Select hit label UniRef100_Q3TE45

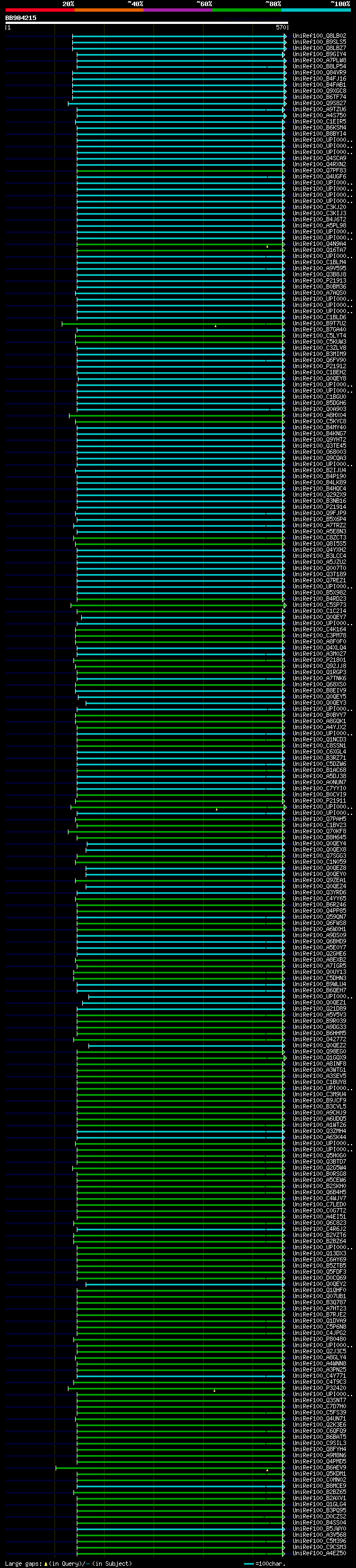319,446
